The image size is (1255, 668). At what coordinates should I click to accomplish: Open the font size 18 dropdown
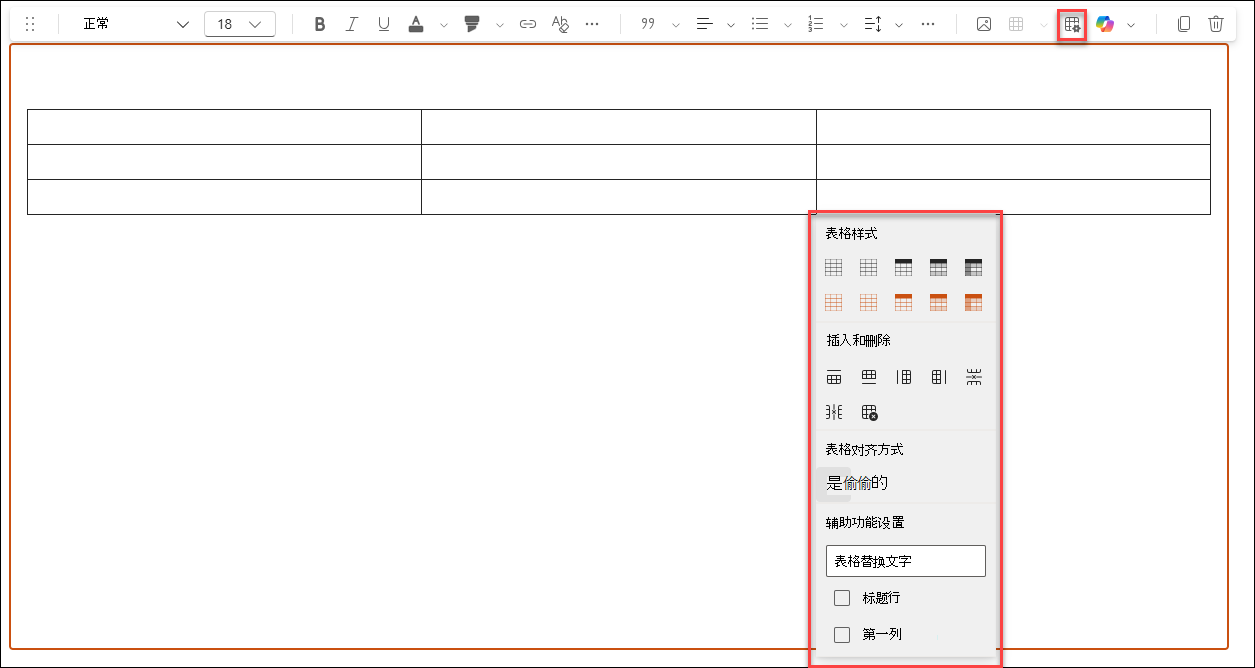240,24
